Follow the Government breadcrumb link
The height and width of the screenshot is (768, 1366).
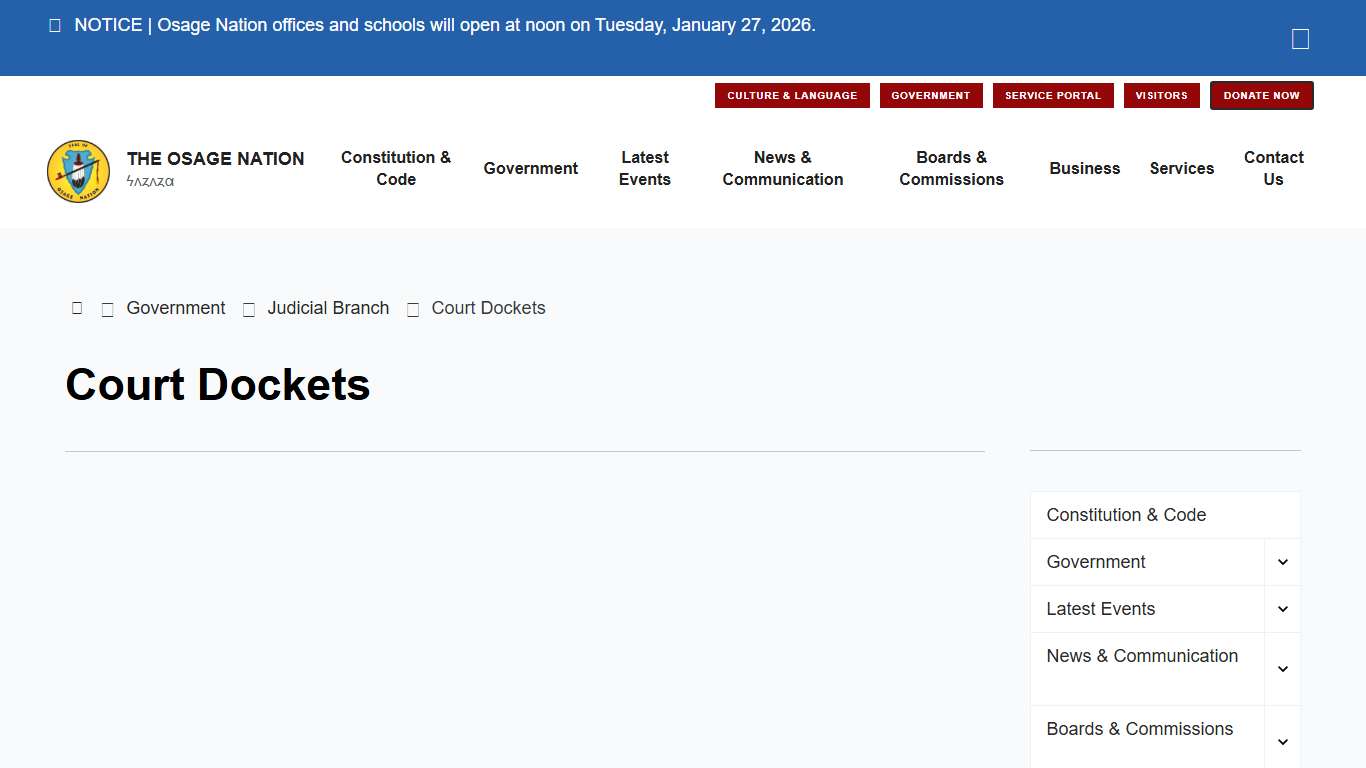(176, 308)
